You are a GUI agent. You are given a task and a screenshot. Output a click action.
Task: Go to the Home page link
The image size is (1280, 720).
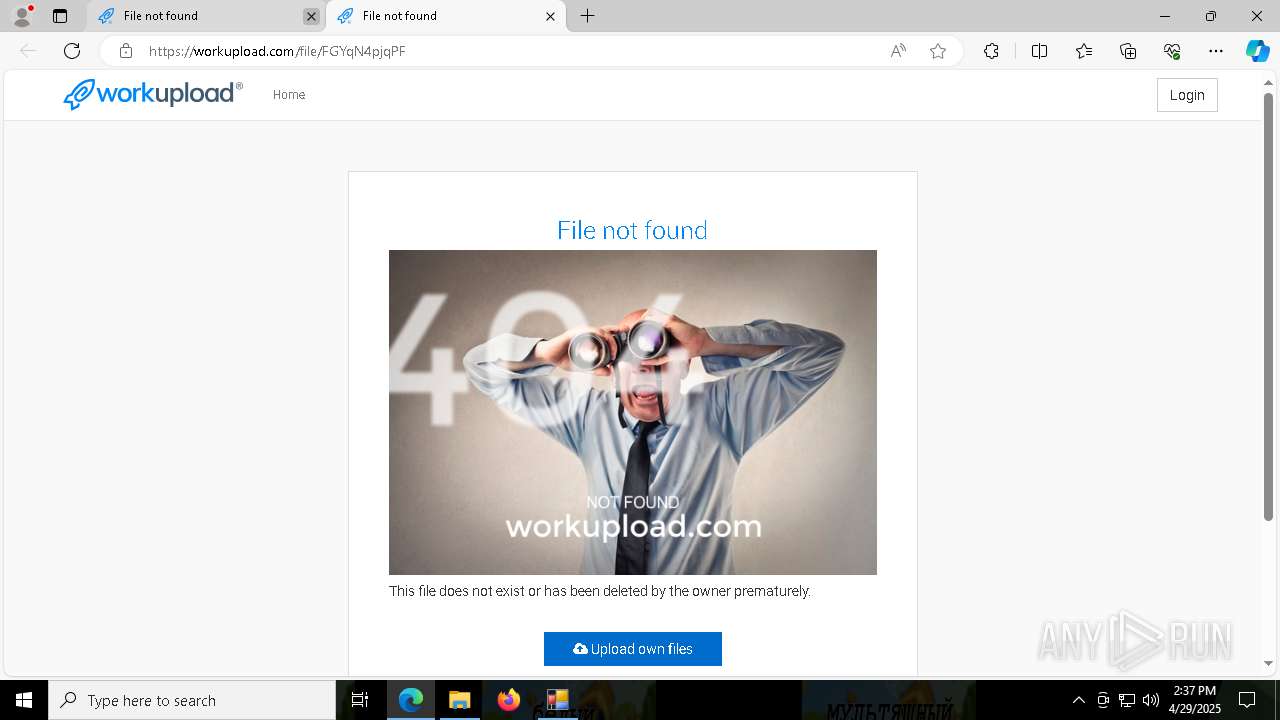[x=289, y=95]
